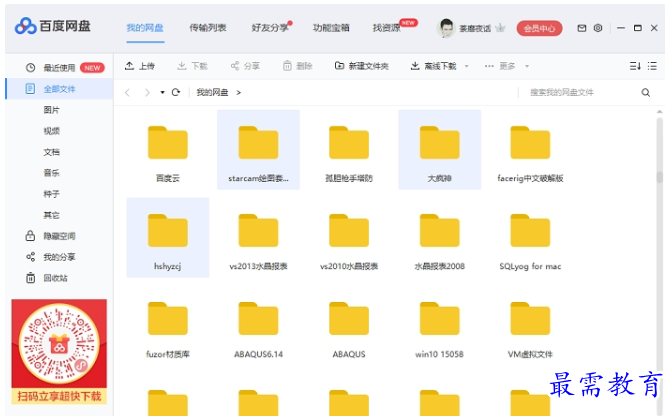Switch to the 找资源 tab
Screen dimensions: 671x416
[386, 28]
